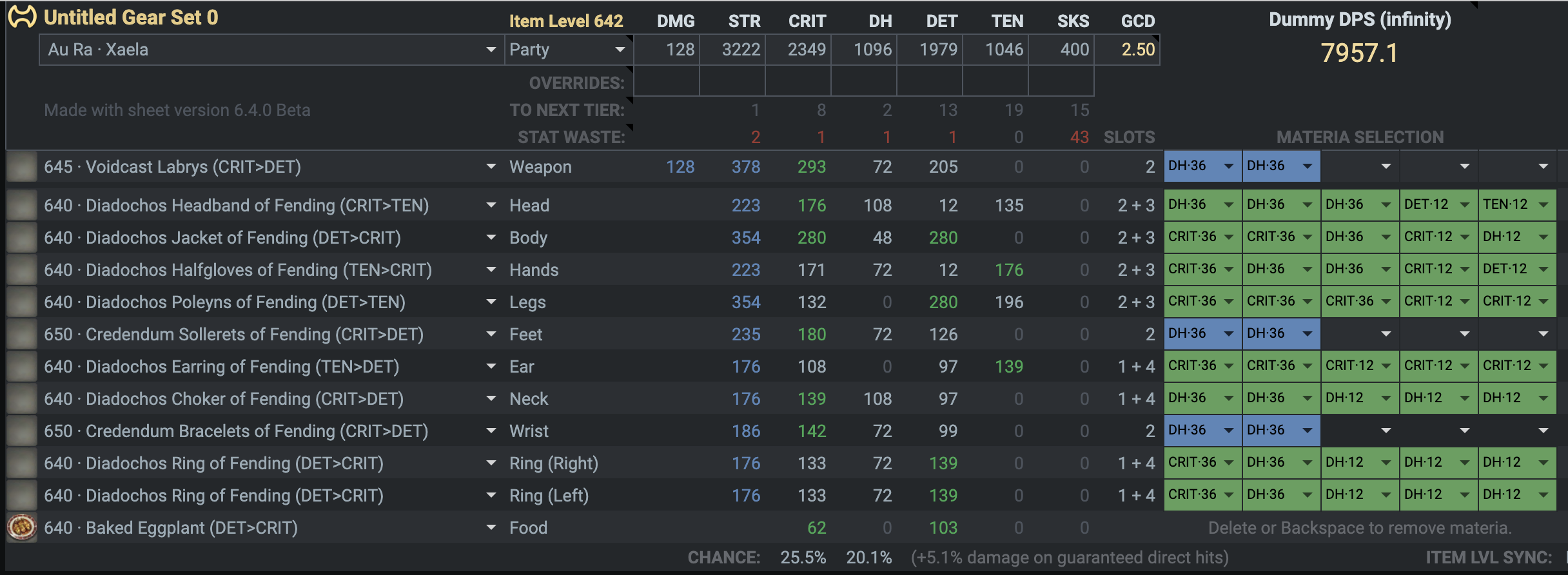Click the Diadochos Headband item icon
1568x575 pixels.
[22, 206]
